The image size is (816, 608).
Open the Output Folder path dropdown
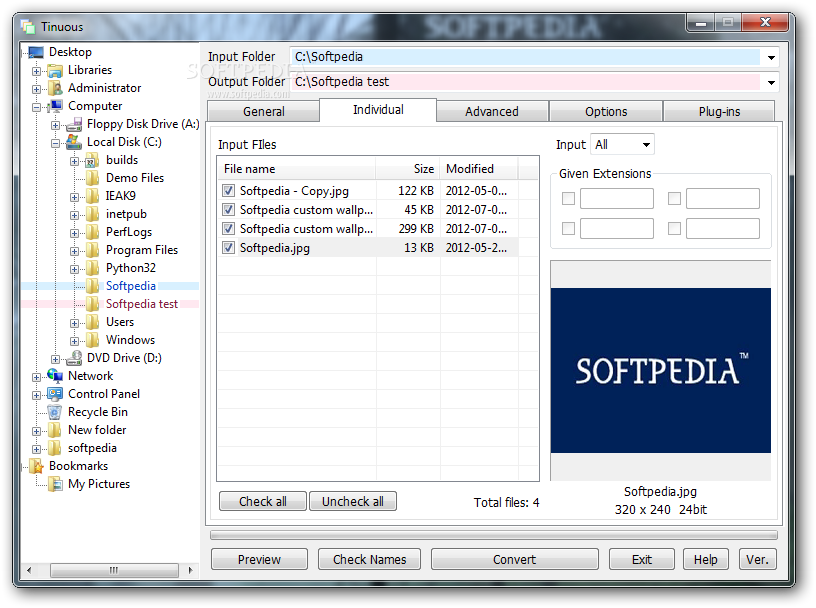pos(771,82)
